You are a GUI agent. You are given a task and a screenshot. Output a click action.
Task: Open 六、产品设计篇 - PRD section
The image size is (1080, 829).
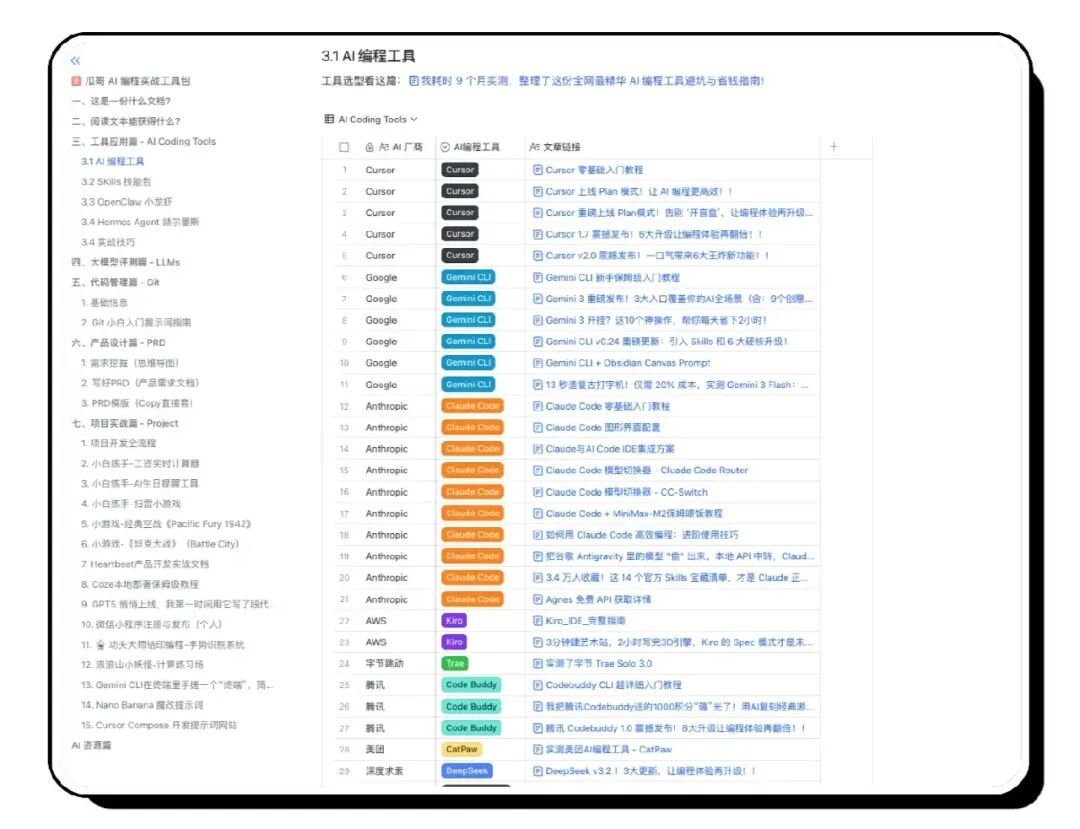click(x=118, y=343)
